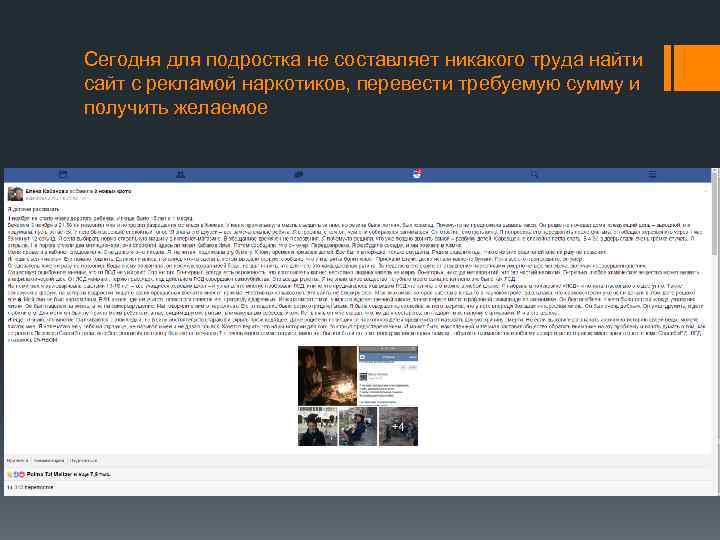
Task: Open the '3 новых фото' link
Action: [112, 191]
